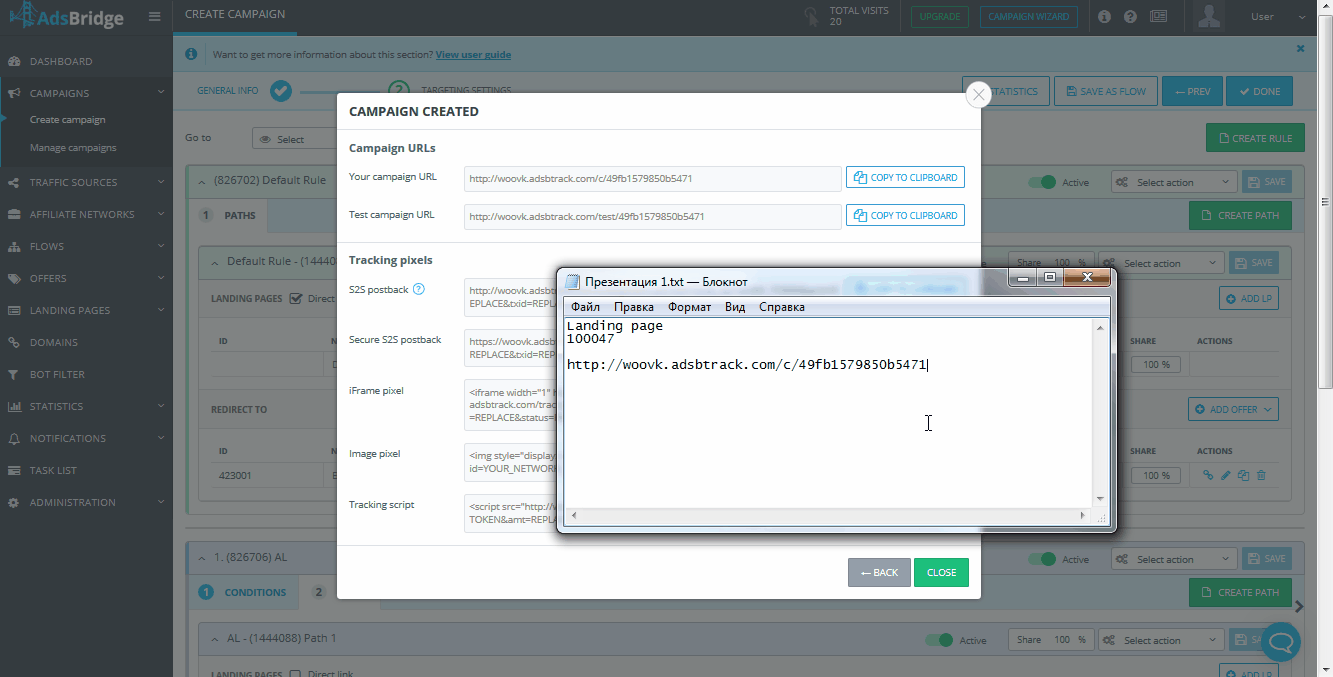Close the modal with the round X icon
The image size is (1333, 677).
click(x=978, y=94)
